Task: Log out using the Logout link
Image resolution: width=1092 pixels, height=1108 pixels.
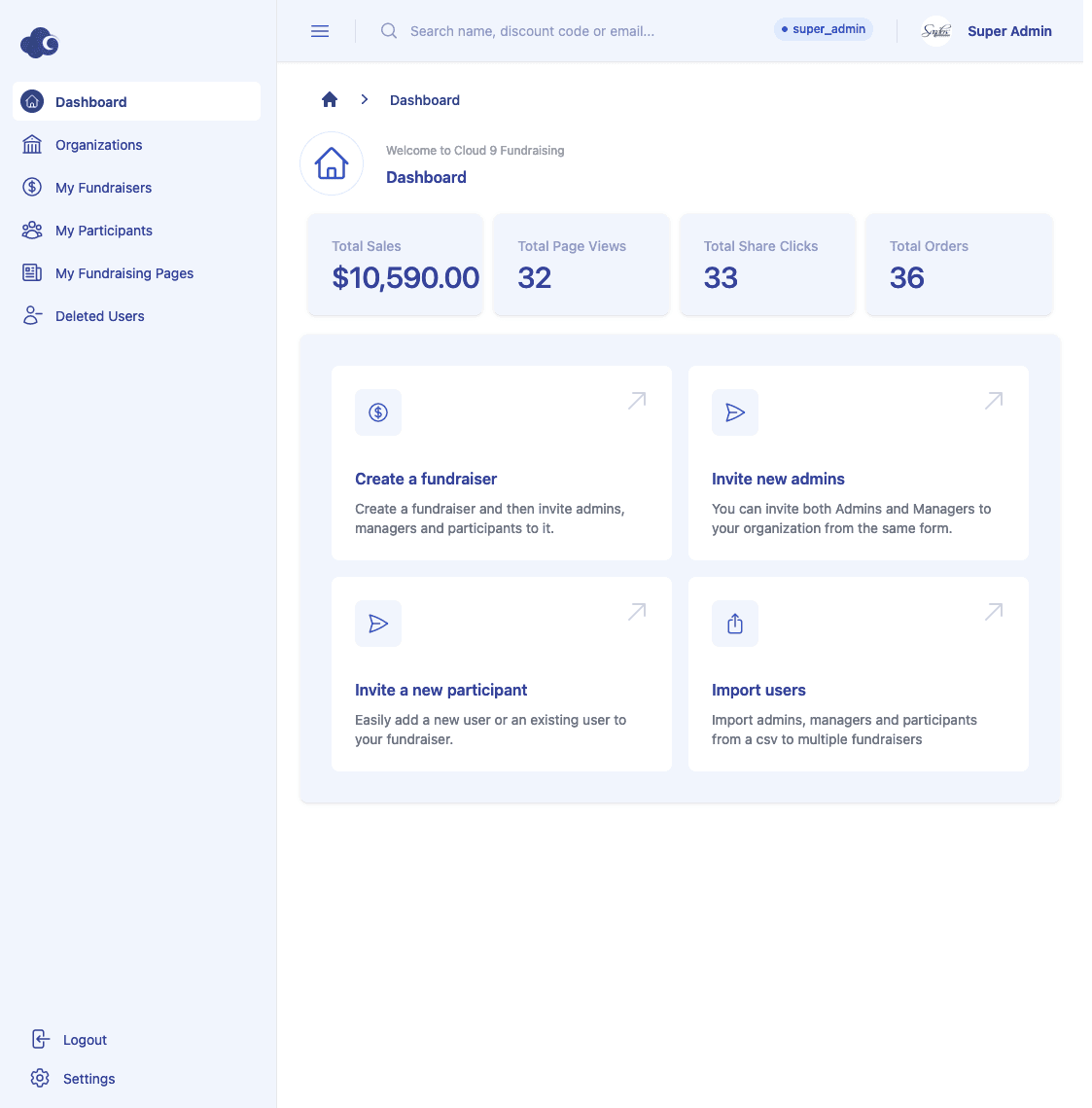Action: coord(85,1040)
